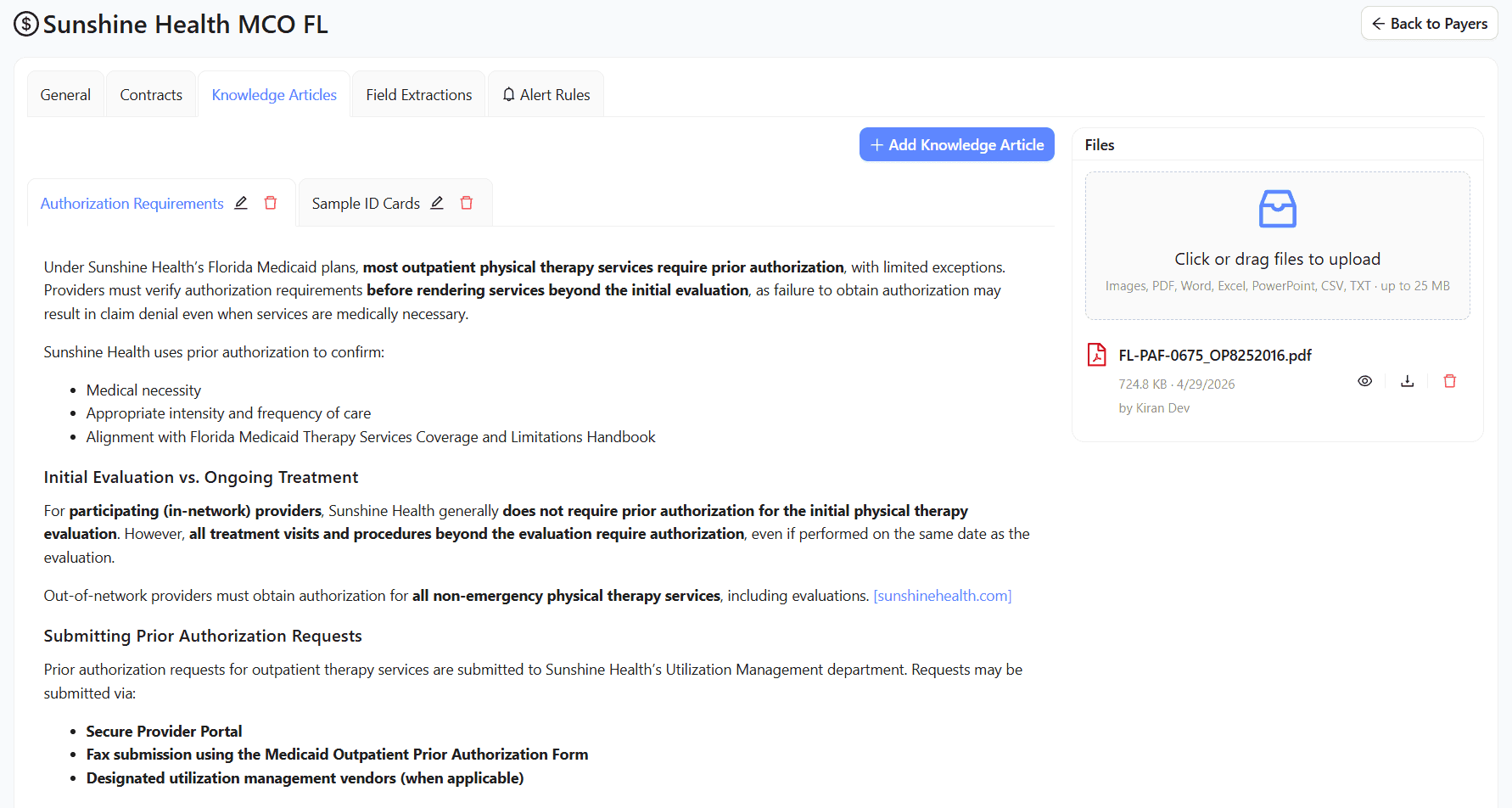1512x808 pixels.
Task: Click the Medical necessity bullet
Action: pos(143,390)
